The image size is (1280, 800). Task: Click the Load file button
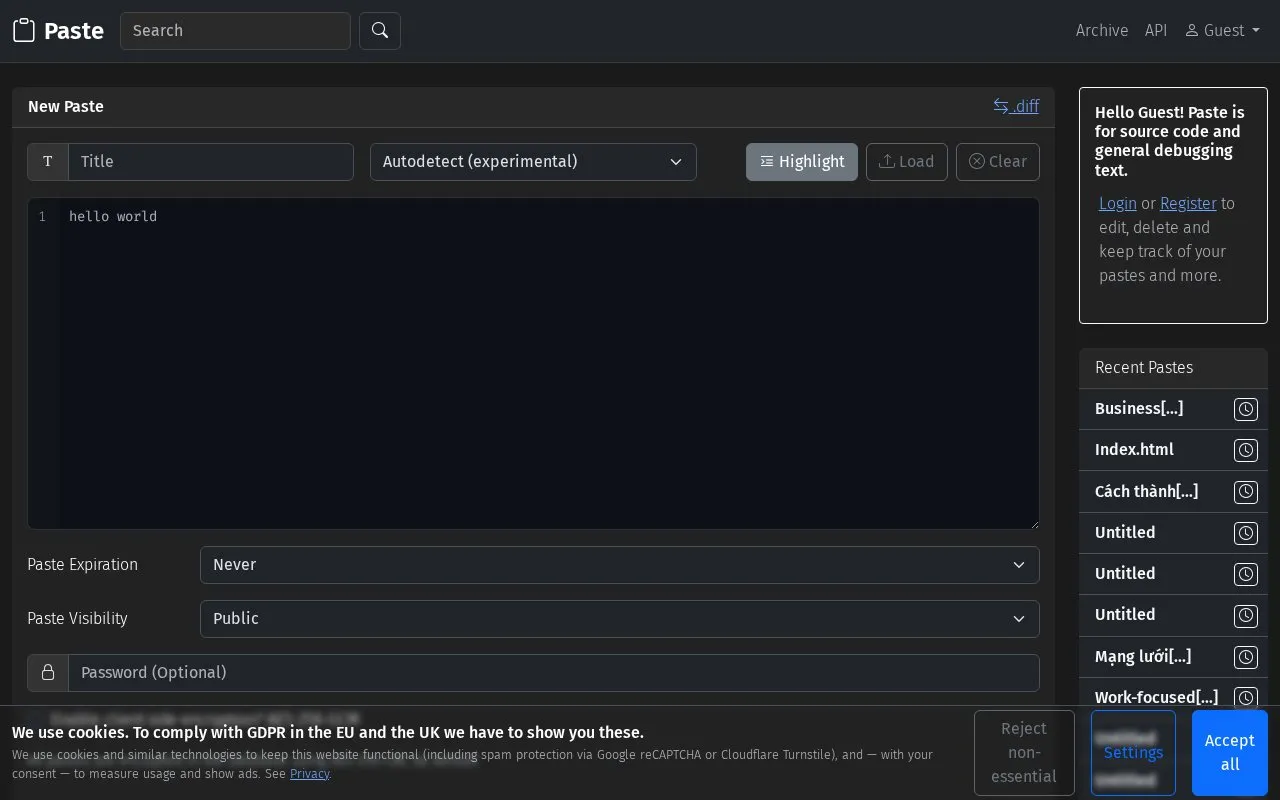(x=907, y=162)
